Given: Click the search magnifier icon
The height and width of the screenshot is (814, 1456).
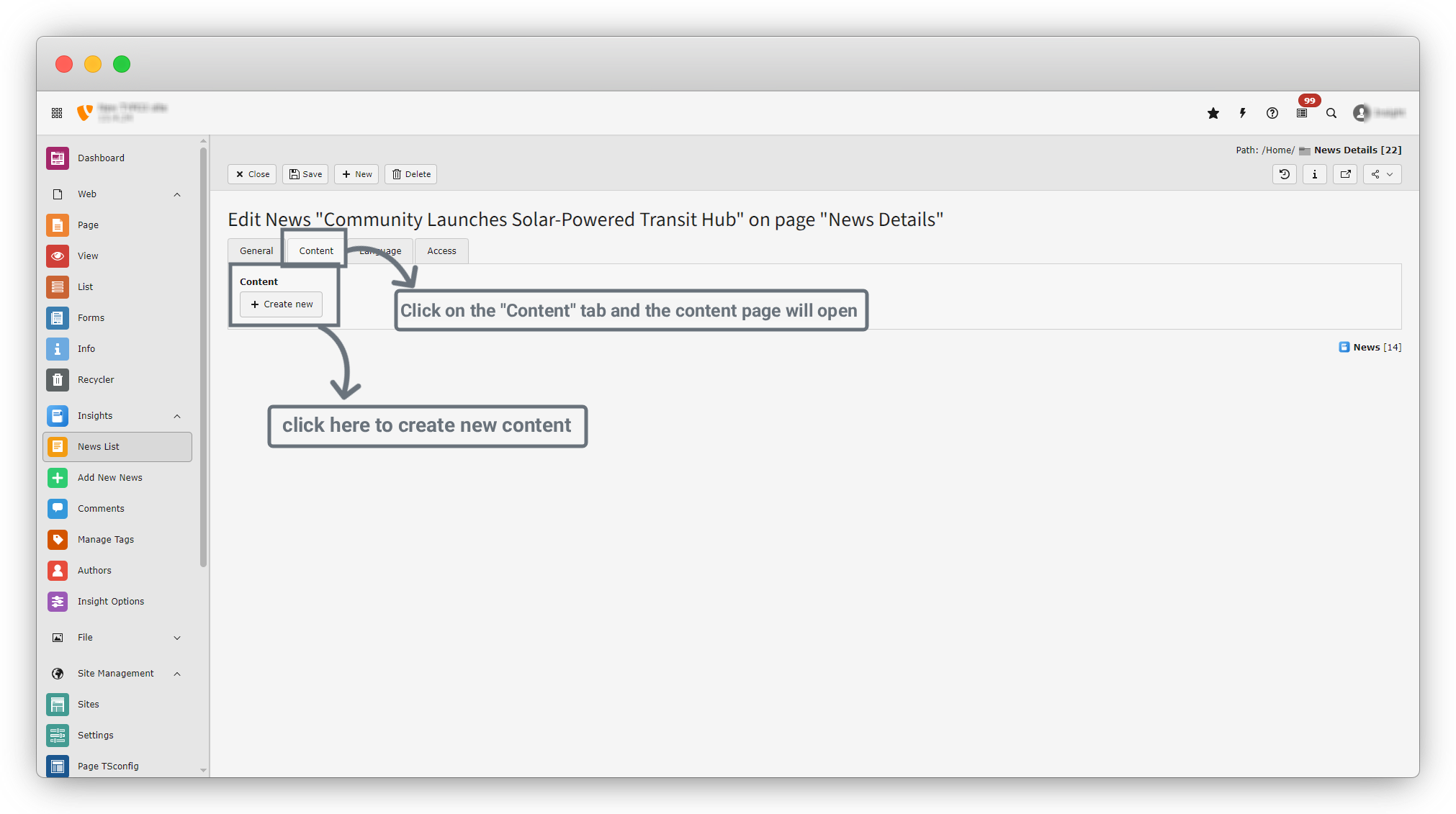Looking at the screenshot, I should pyautogui.click(x=1331, y=113).
